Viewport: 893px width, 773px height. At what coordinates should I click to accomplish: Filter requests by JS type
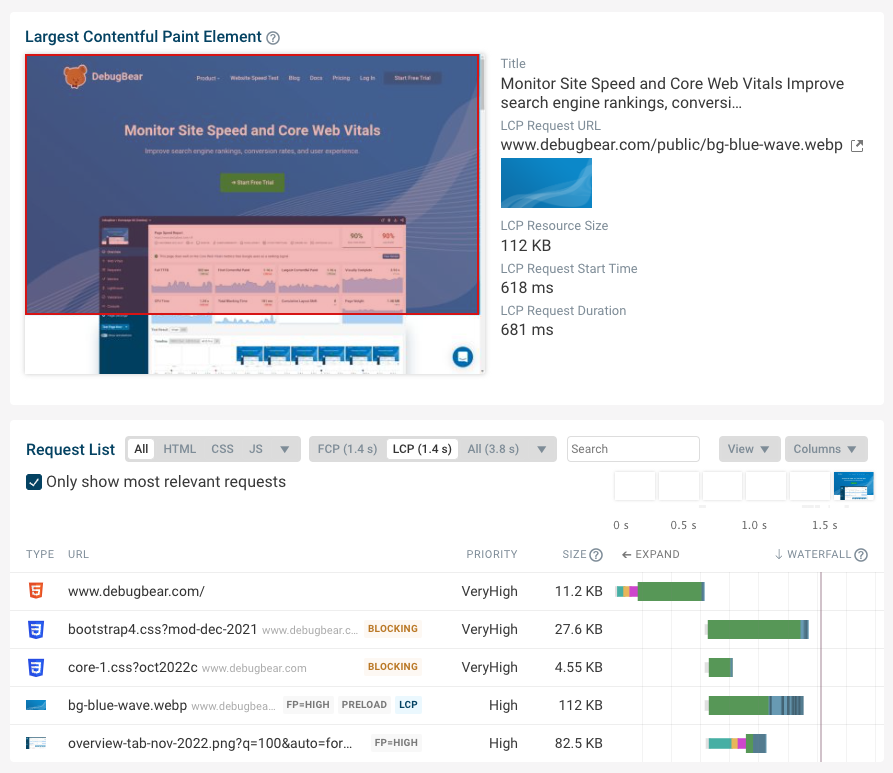tap(256, 449)
